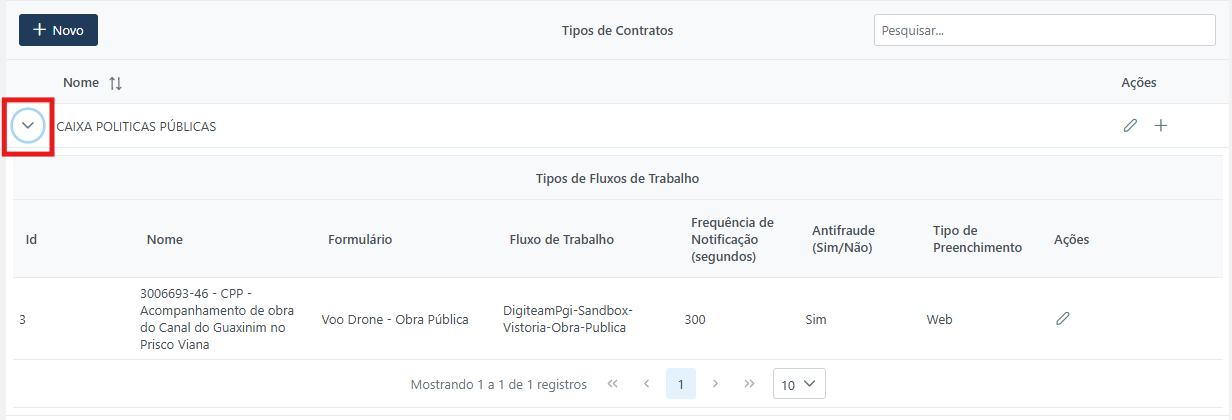Click the Fluxo de Trabalho column header
The height and width of the screenshot is (420, 1232).
coord(562,240)
